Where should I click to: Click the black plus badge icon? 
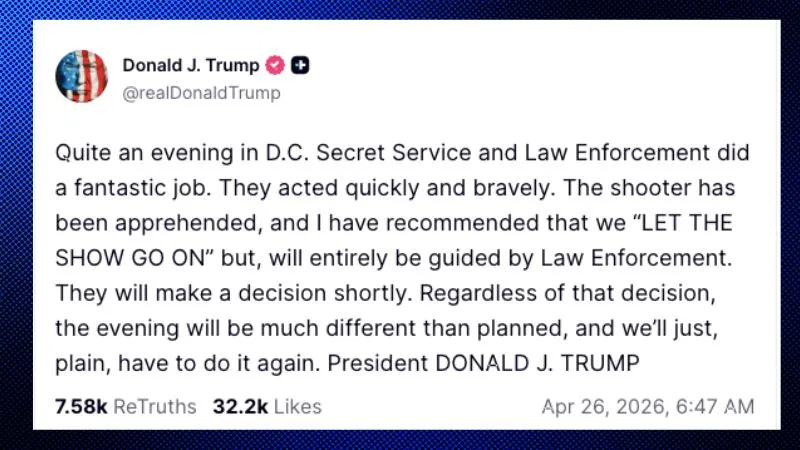pyautogui.click(x=300, y=66)
